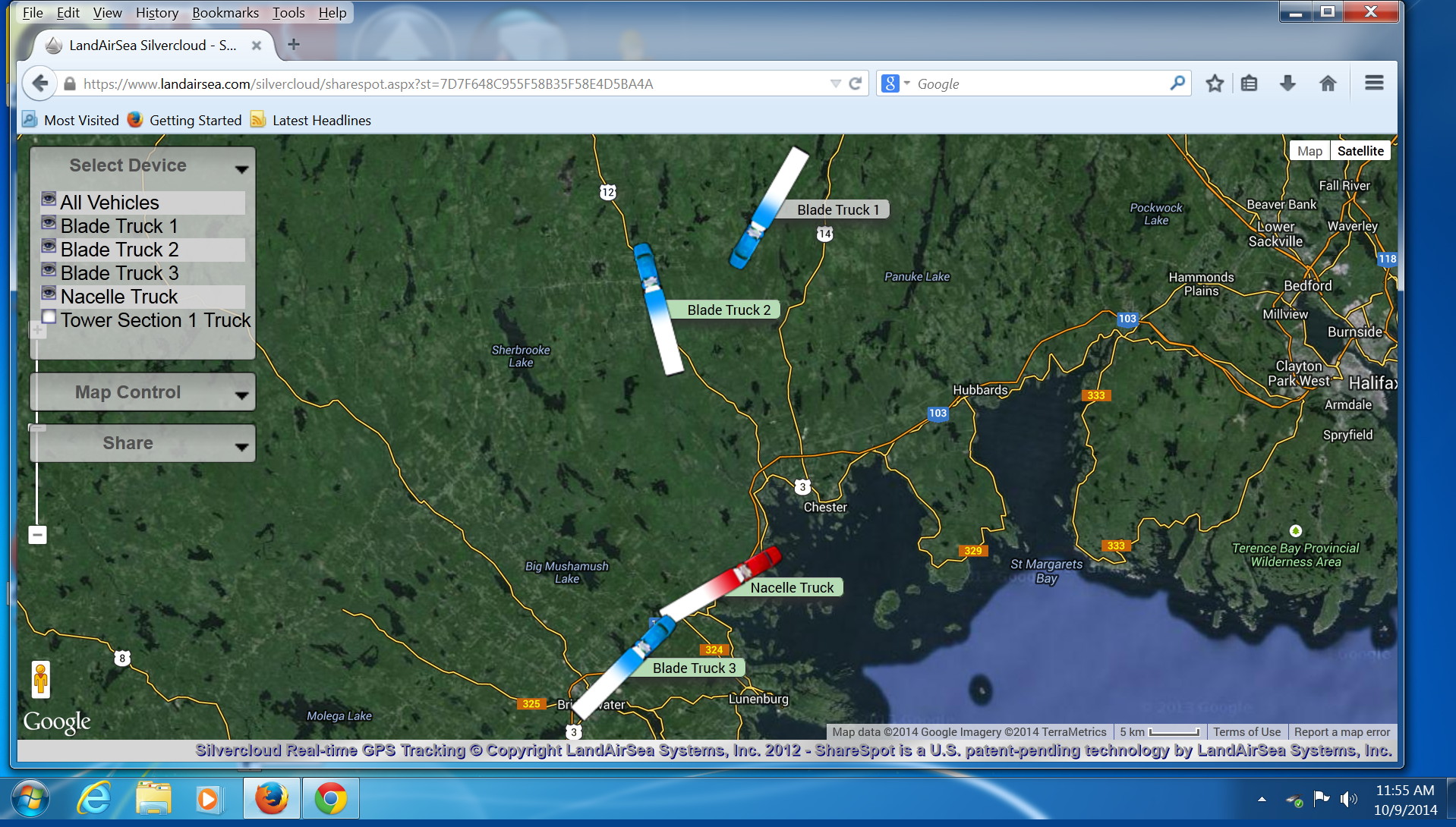
Task: Select the Nacelle Truck map label
Action: [792, 588]
